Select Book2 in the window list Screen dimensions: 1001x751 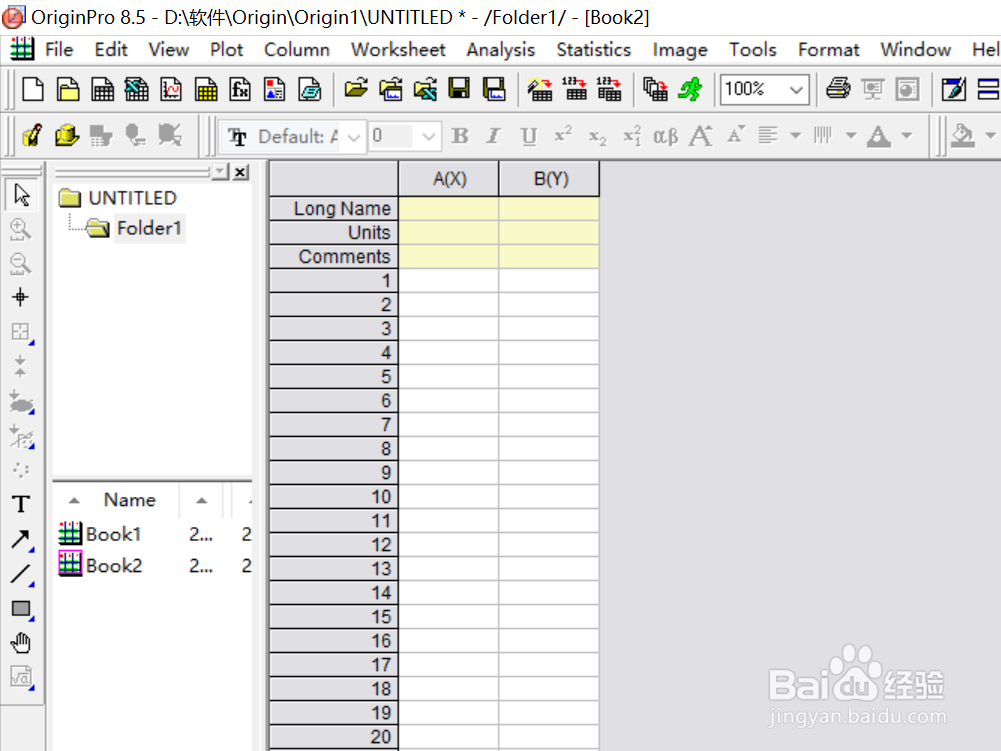[x=114, y=566]
